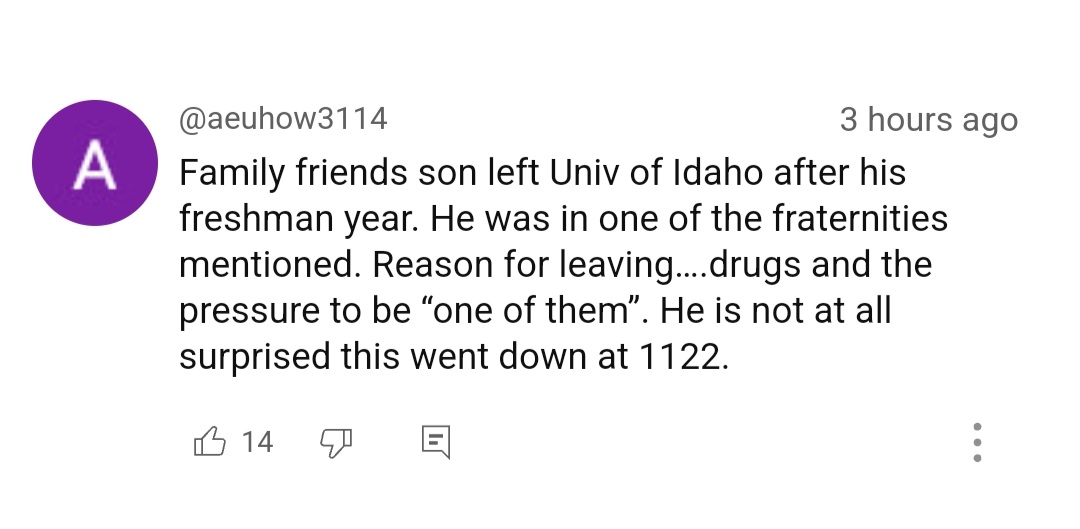This screenshot has height=529, width=1080.
Task: Click the word 'fraternities' in the comment
Action: tap(860, 218)
